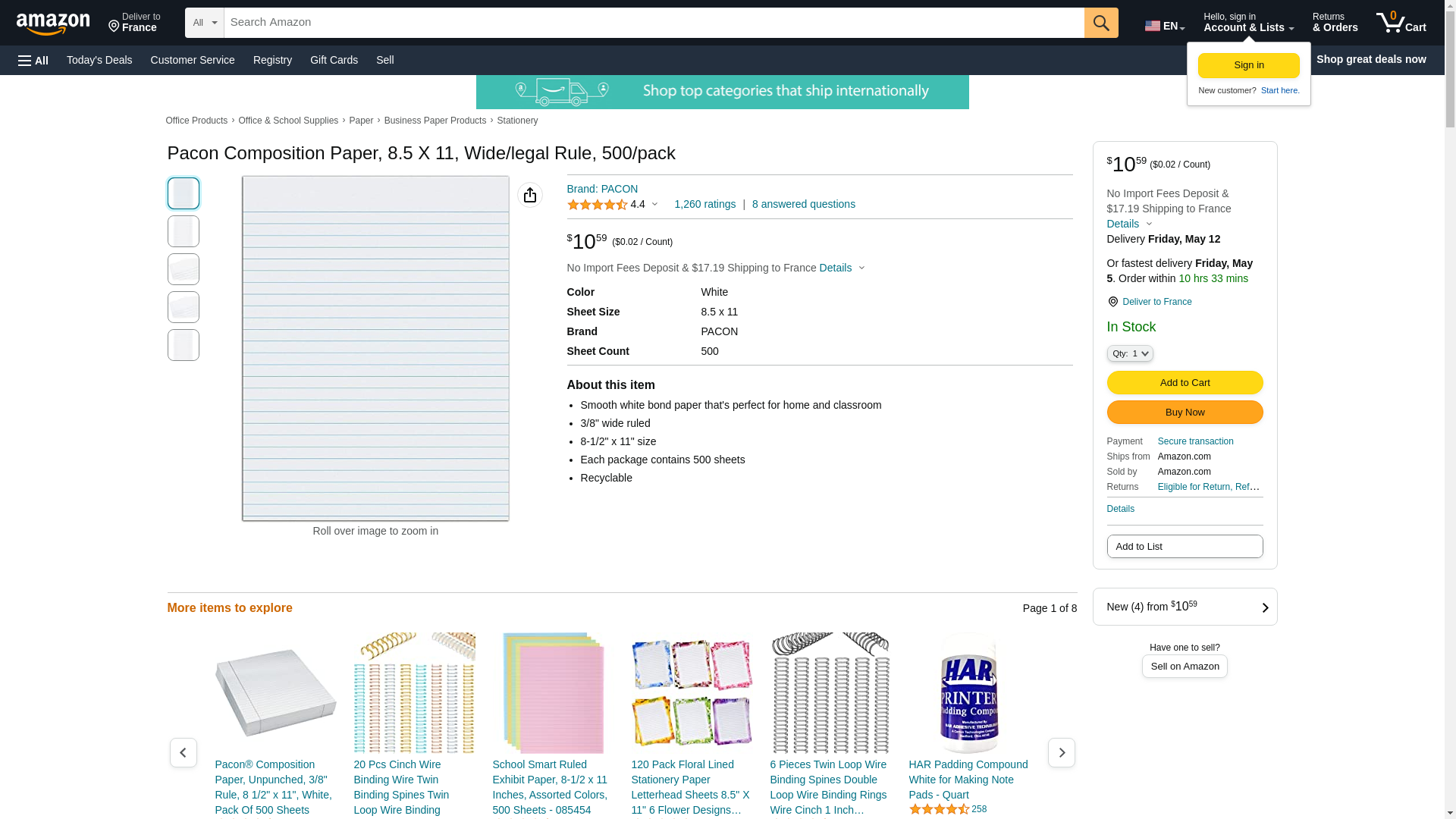Click the carousel previous arrow
1456x819 pixels.
(x=183, y=752)
